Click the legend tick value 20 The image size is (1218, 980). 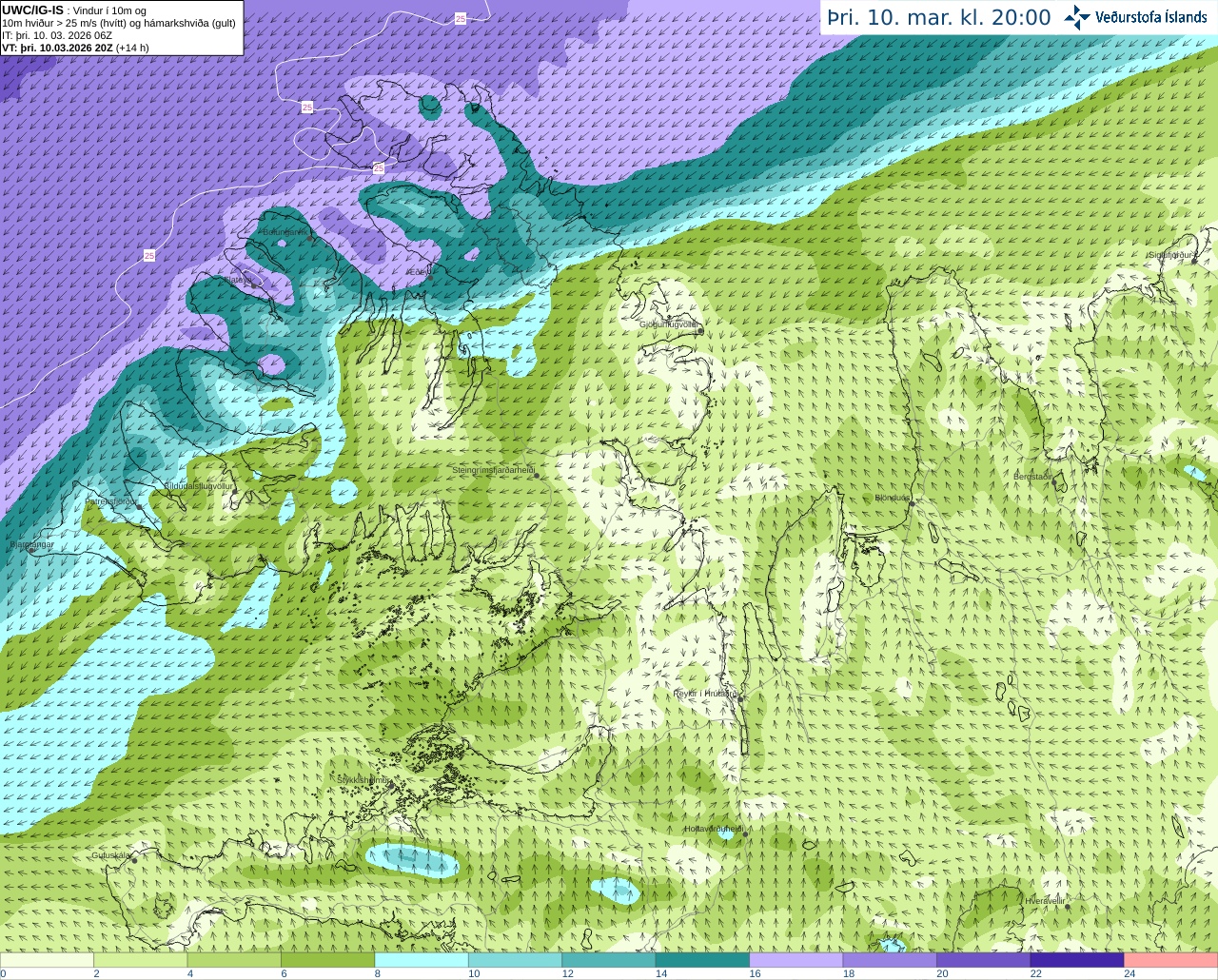click(942, 973)
